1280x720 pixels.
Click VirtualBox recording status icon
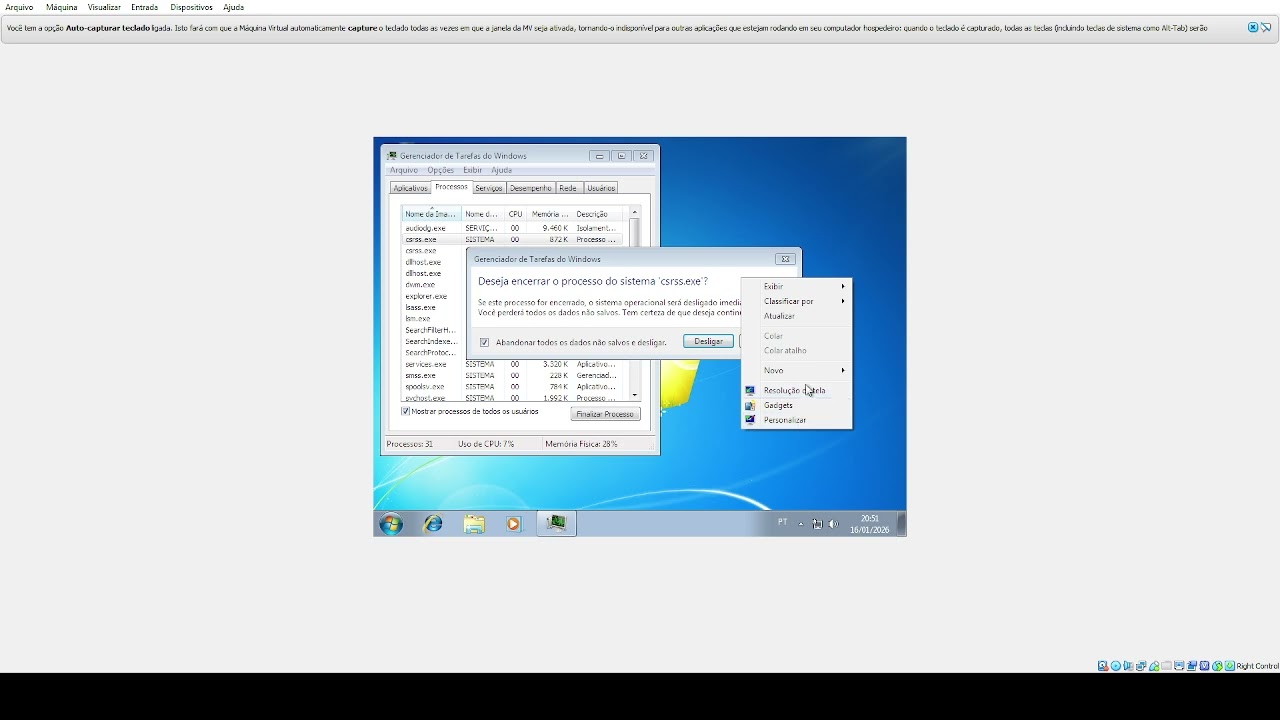1191,666
